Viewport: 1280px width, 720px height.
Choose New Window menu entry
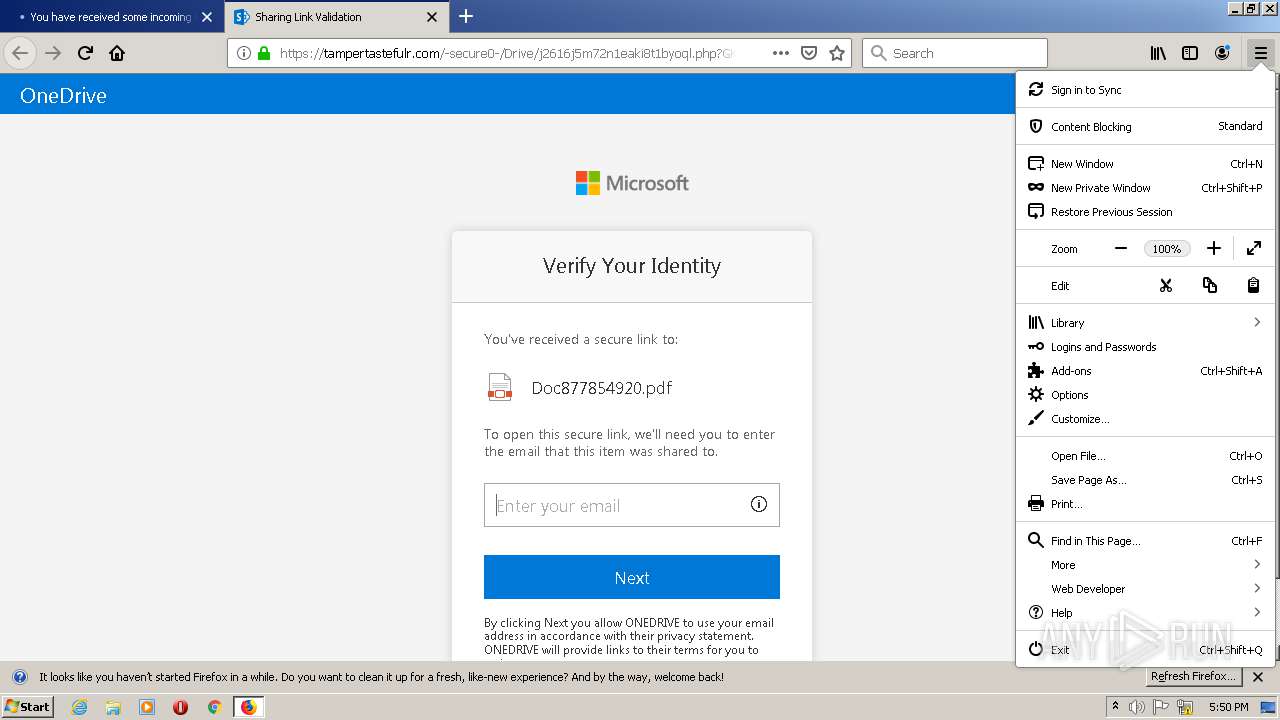[1145, 164]
